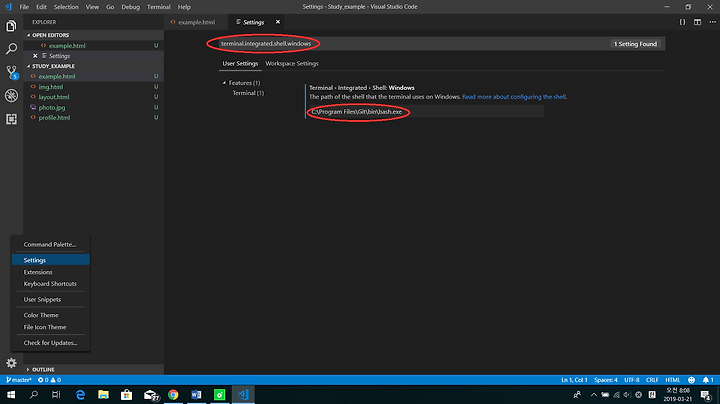The height and width of the screenshot is (404, 720).
Task: Click the VS Code logo icon
Action: [x=8, y=7]
